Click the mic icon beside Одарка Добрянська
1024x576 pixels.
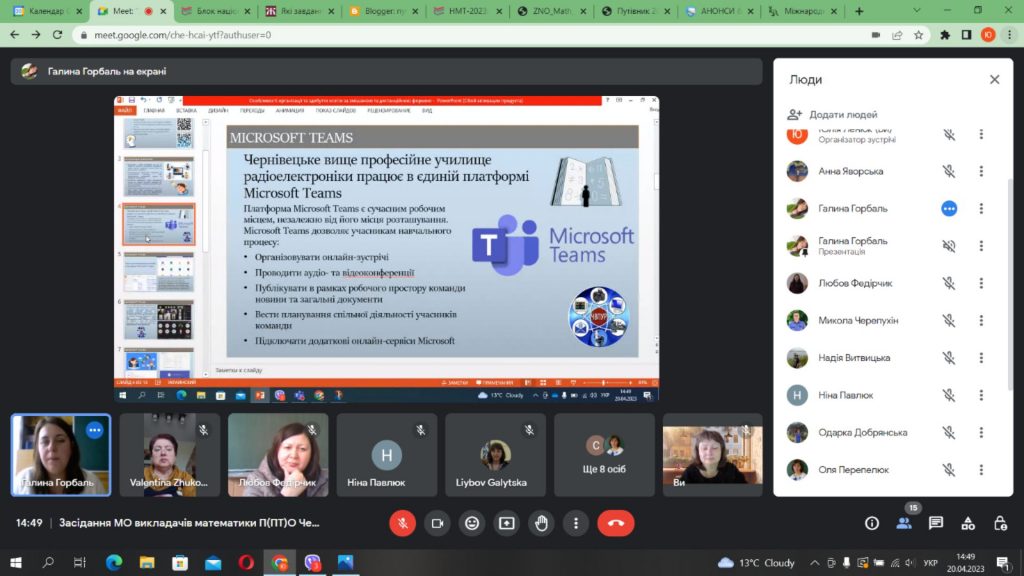pyautogui.click(x=949, y=432)
